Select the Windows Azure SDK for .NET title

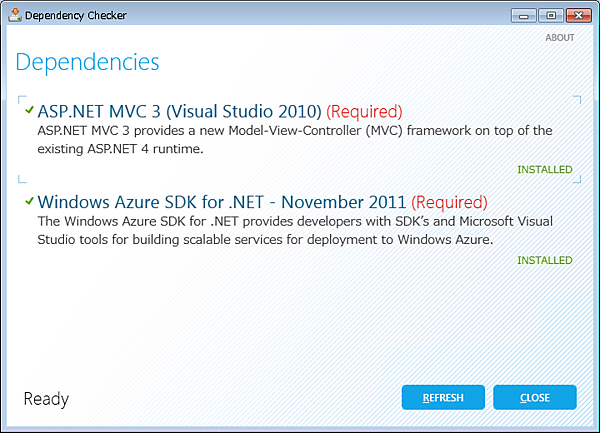[x=222, y=202]
